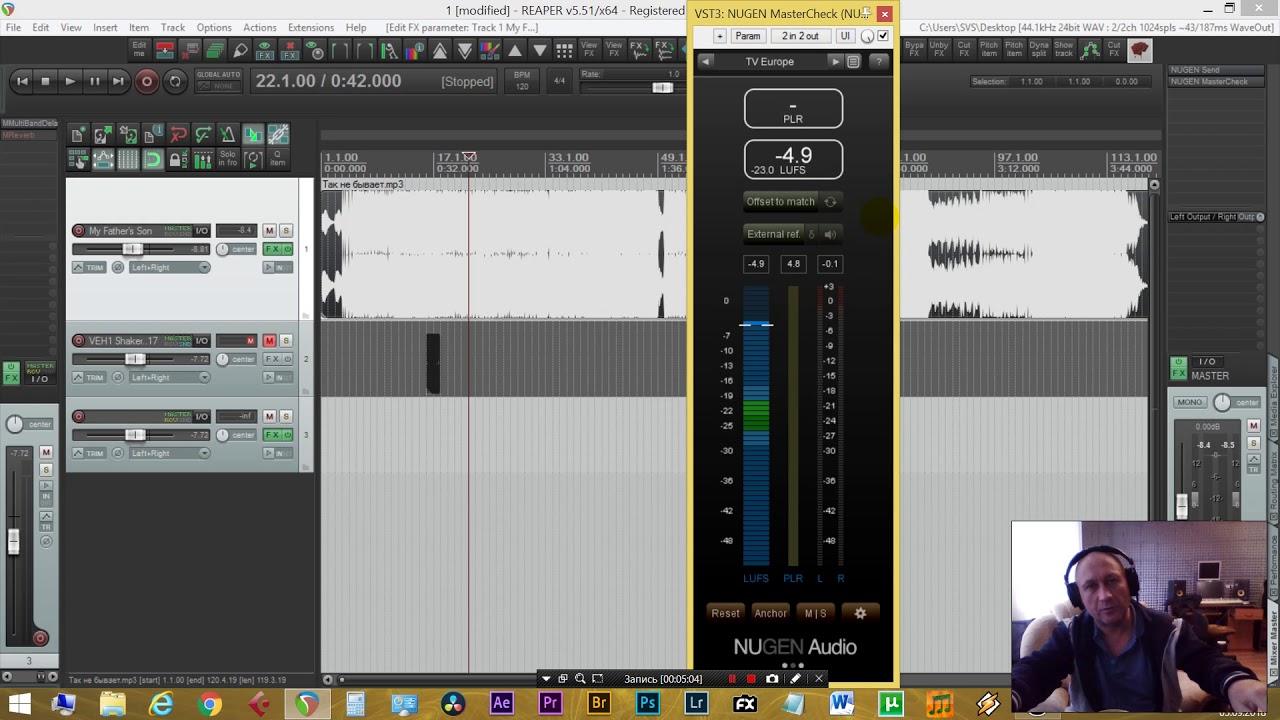Select next preset arrow in MasterCheck
This screenshot has width=1280, height=720.
(x=835, y=62)
